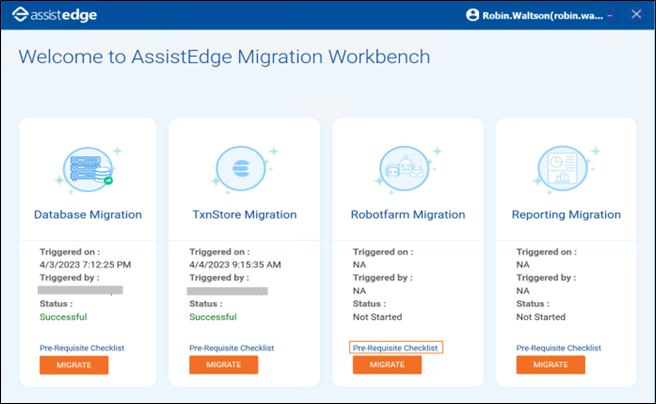
Task: Click MIGRATE under Reporting Migration
Action: (551, 365)
